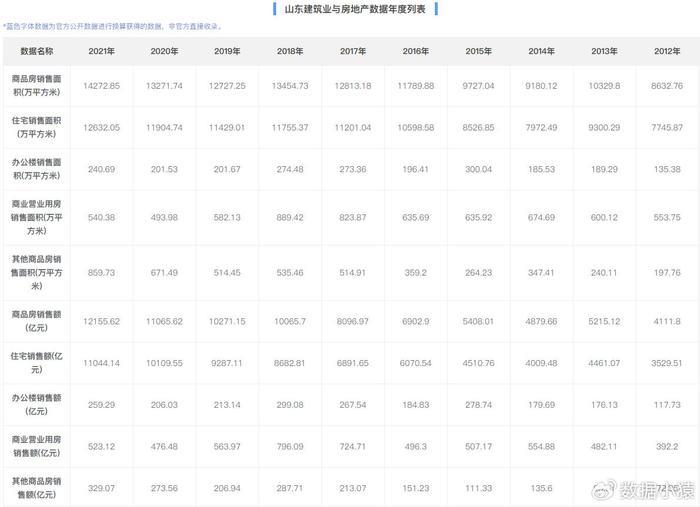Select the 2015年 column header
The width and height of the screenshot is (700, 507).
point(479,50)
